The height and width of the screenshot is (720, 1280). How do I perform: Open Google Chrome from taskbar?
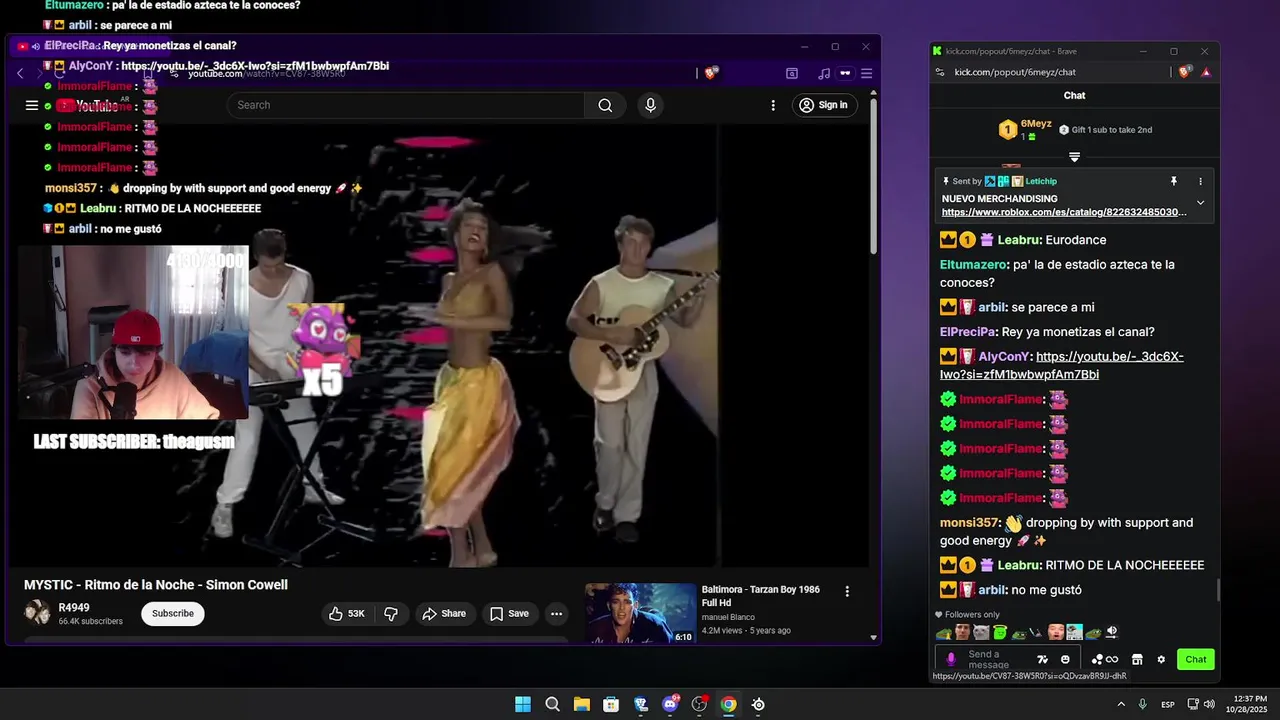pos(729,704)
